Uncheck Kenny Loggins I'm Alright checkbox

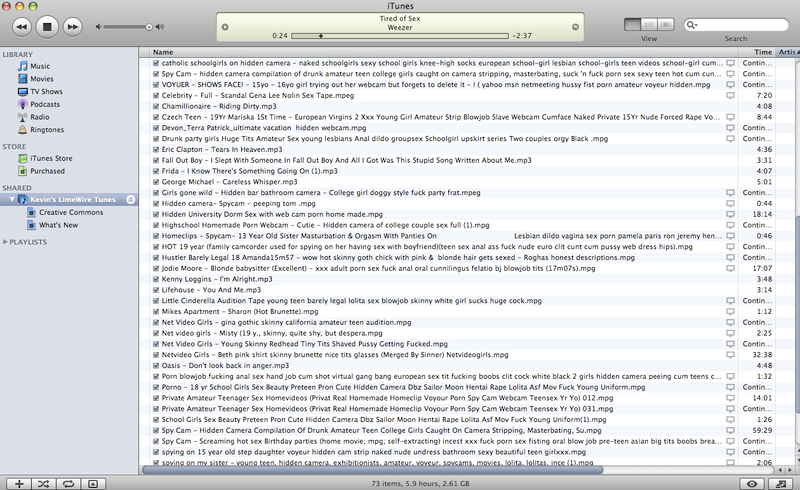pyautogui.click(x=156, y=279)
